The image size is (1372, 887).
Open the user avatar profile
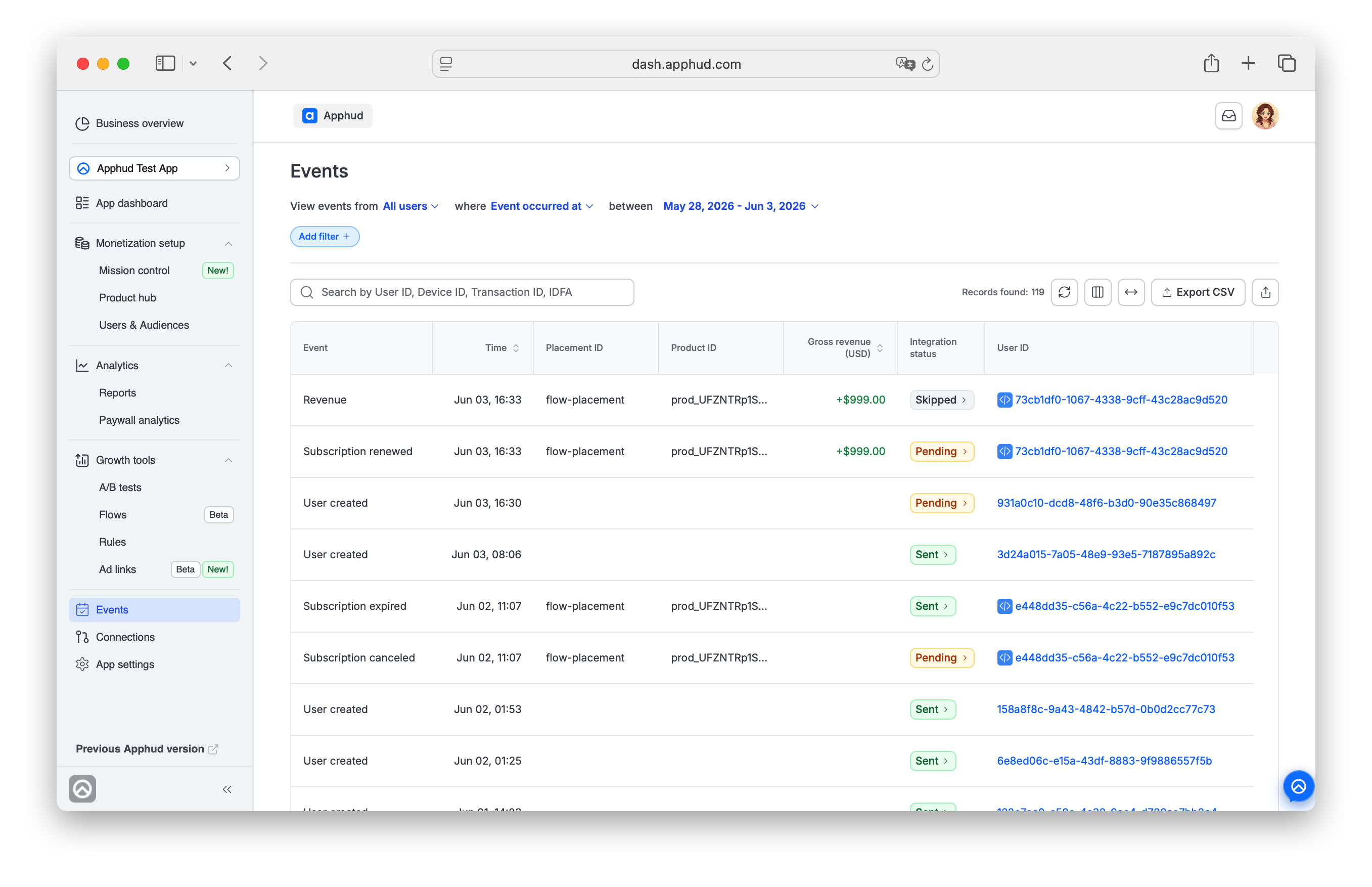(x=1265, y=116)
